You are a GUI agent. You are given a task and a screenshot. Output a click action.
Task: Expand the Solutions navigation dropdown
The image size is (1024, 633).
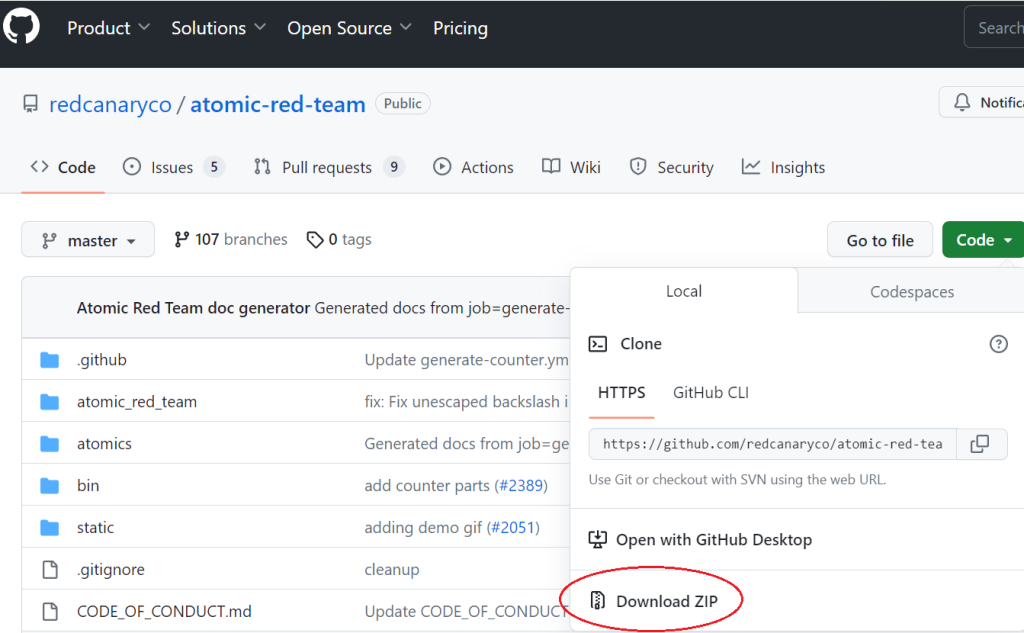pyautogui.click(x=218, y=28)
